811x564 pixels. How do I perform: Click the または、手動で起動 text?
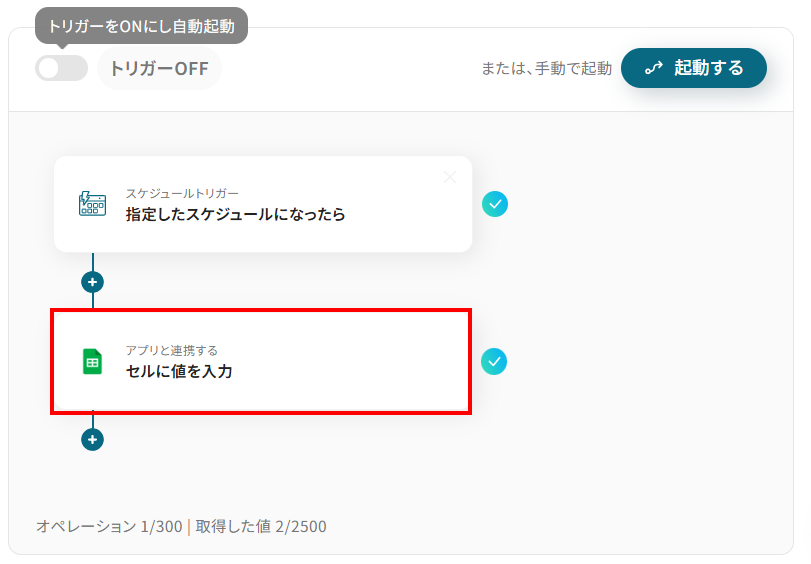(x=546, y=69)
